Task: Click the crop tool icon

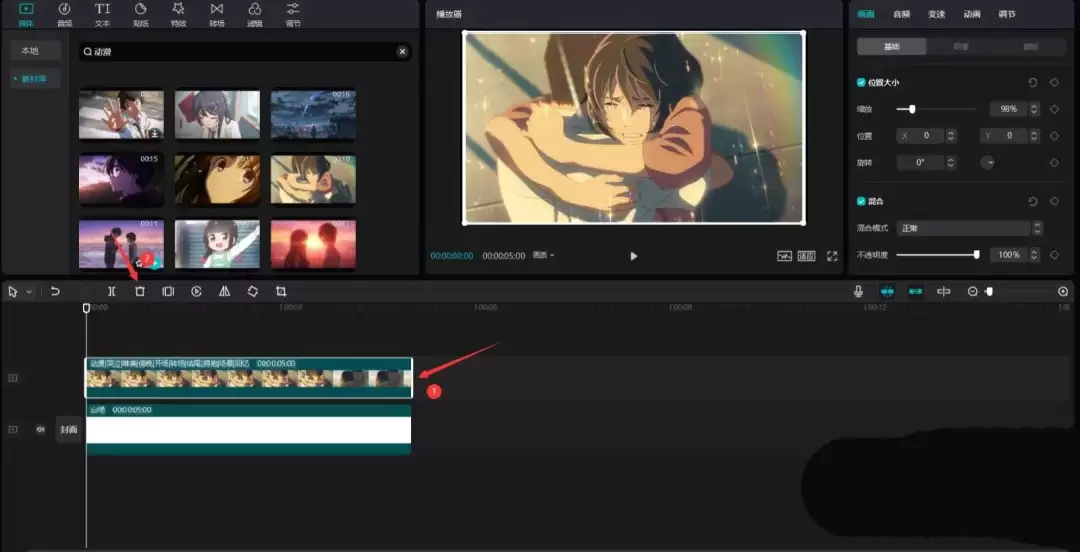Action: pos(281,291)
